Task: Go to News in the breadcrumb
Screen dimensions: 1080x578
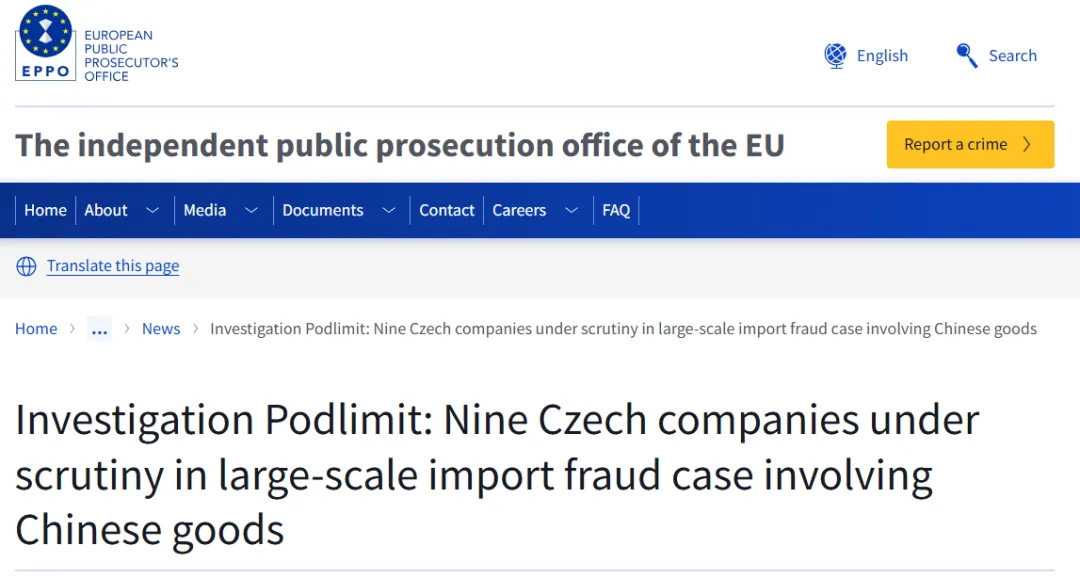Action: coord(161,329)
